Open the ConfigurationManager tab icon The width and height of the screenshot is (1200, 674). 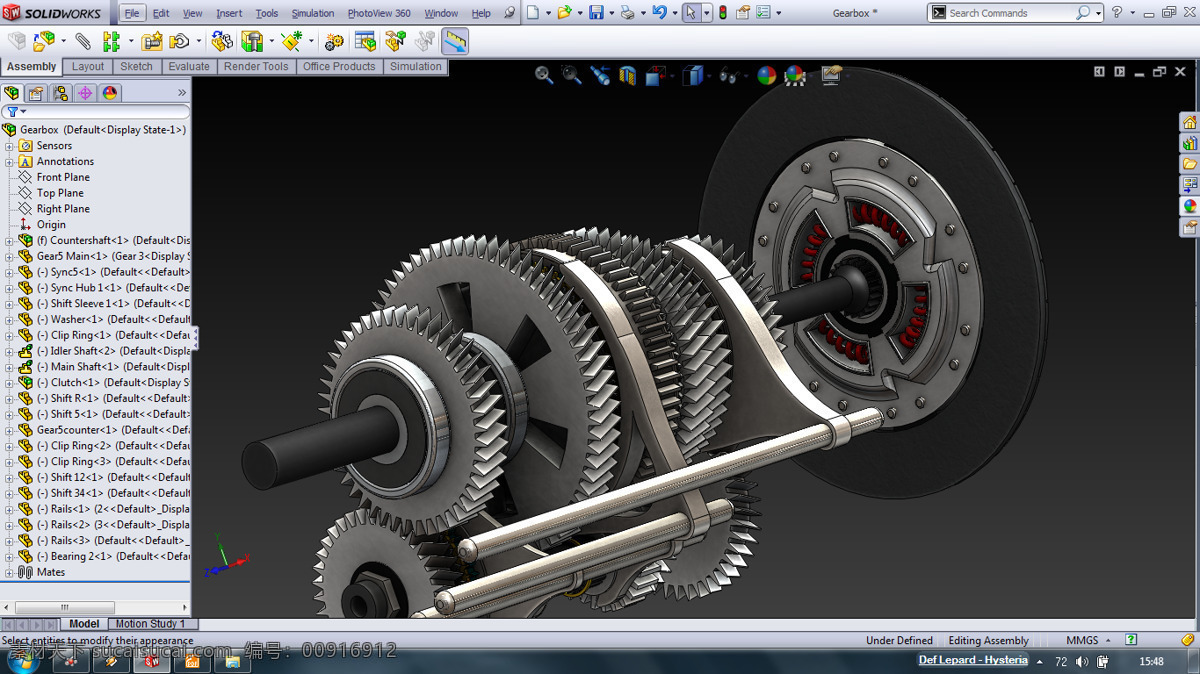pos(61,93)
